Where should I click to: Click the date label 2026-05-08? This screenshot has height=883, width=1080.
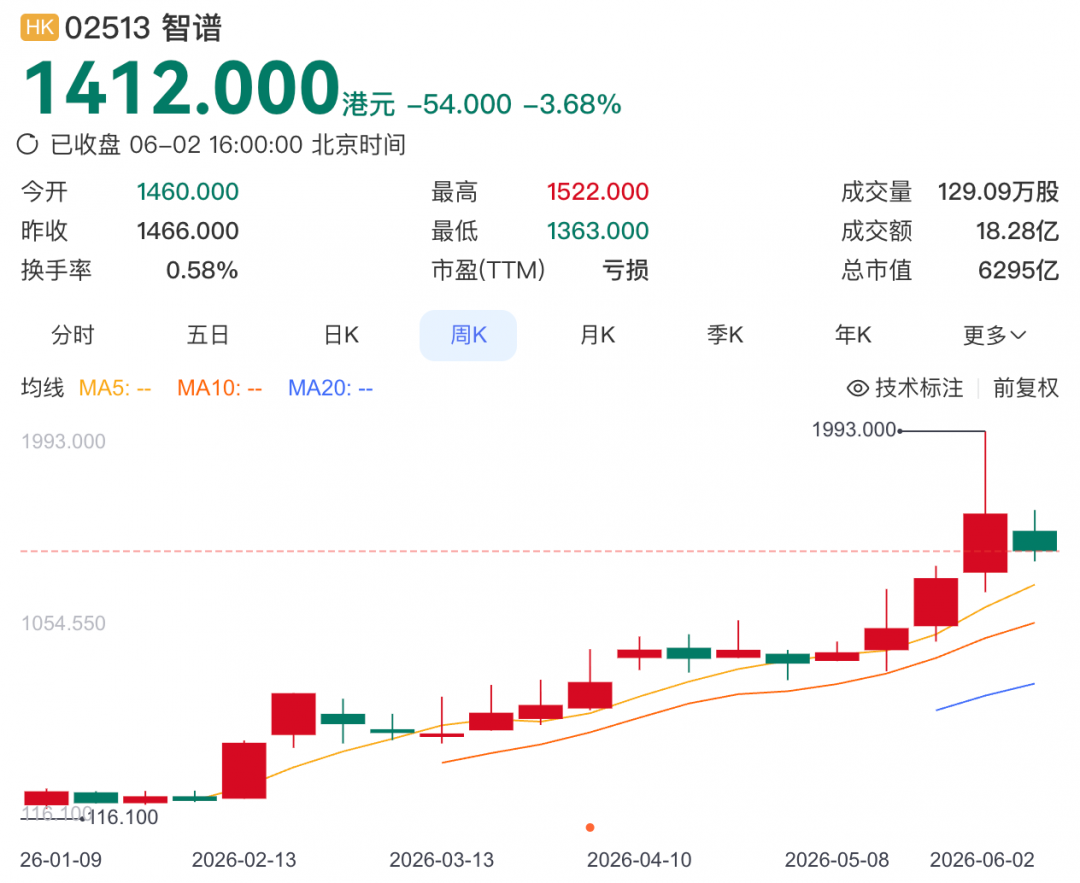click(x=837, y=860)
